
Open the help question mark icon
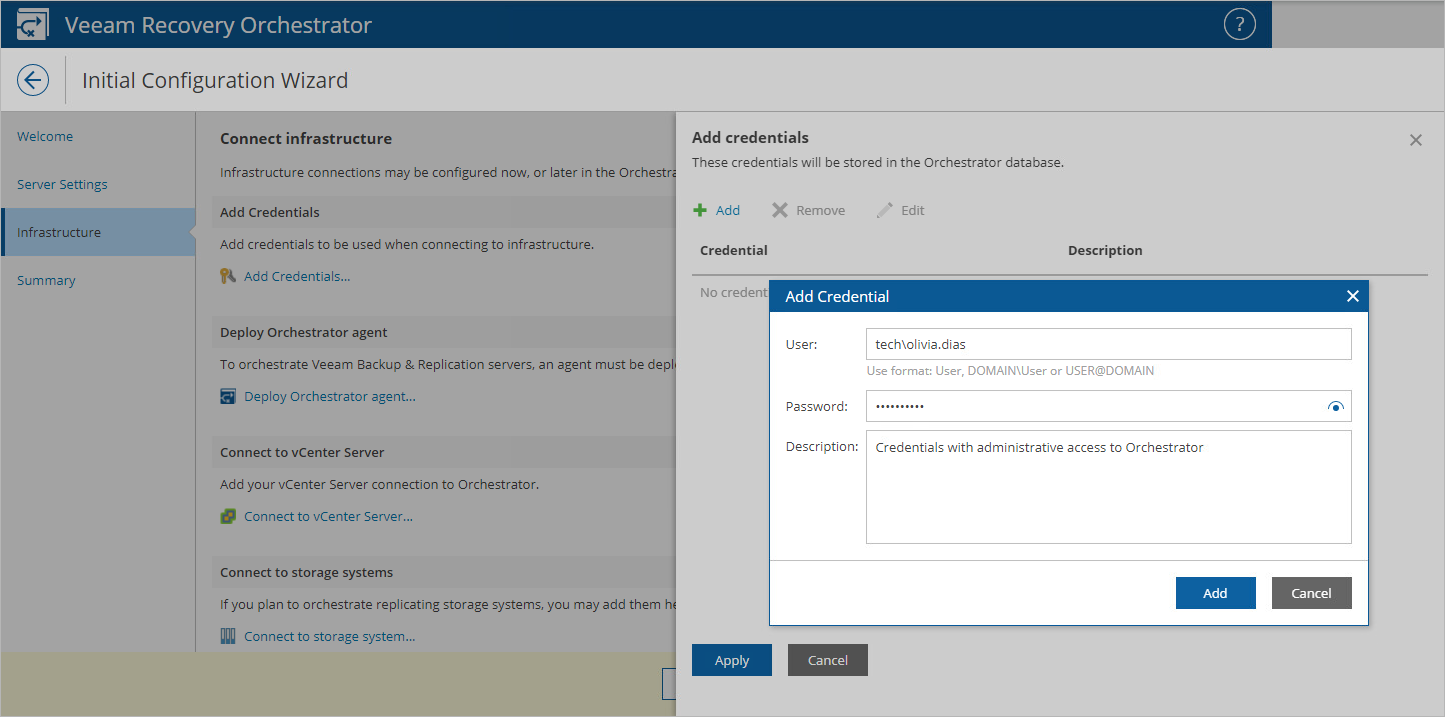pos(1239,25)
